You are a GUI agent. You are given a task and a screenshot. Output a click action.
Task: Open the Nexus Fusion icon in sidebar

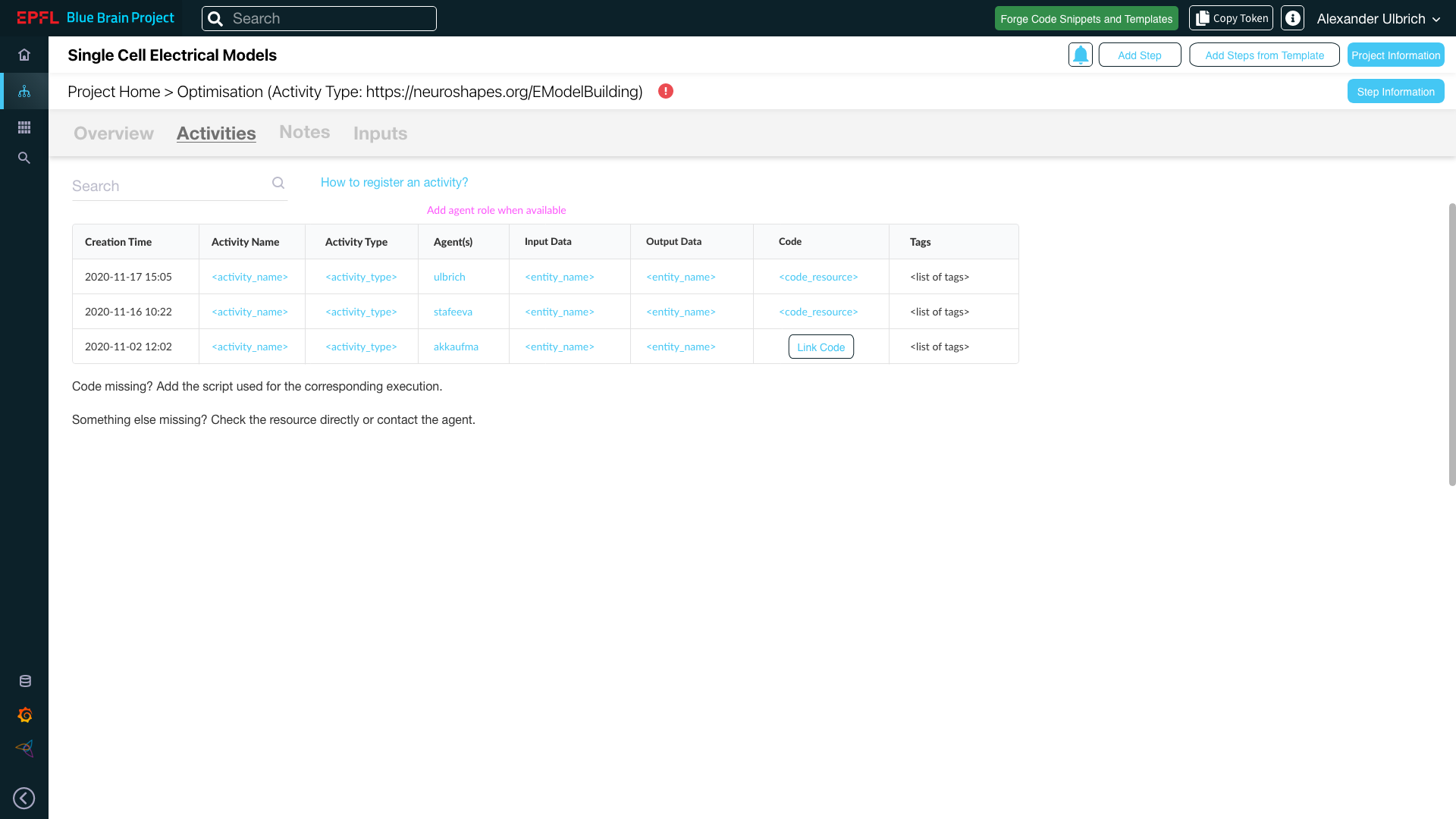click(x=24, y=748)
